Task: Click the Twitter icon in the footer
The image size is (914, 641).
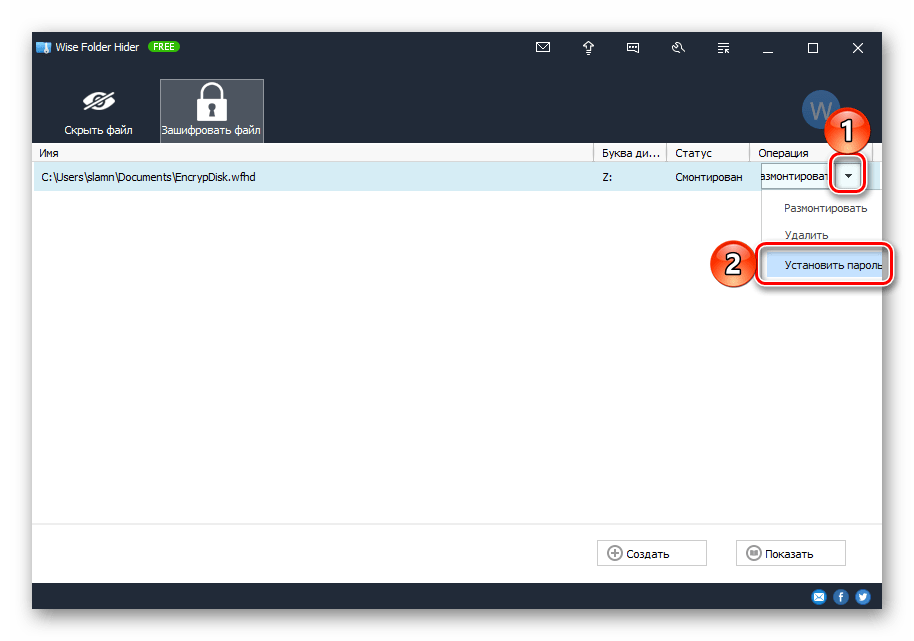Action: click(863, 597)
